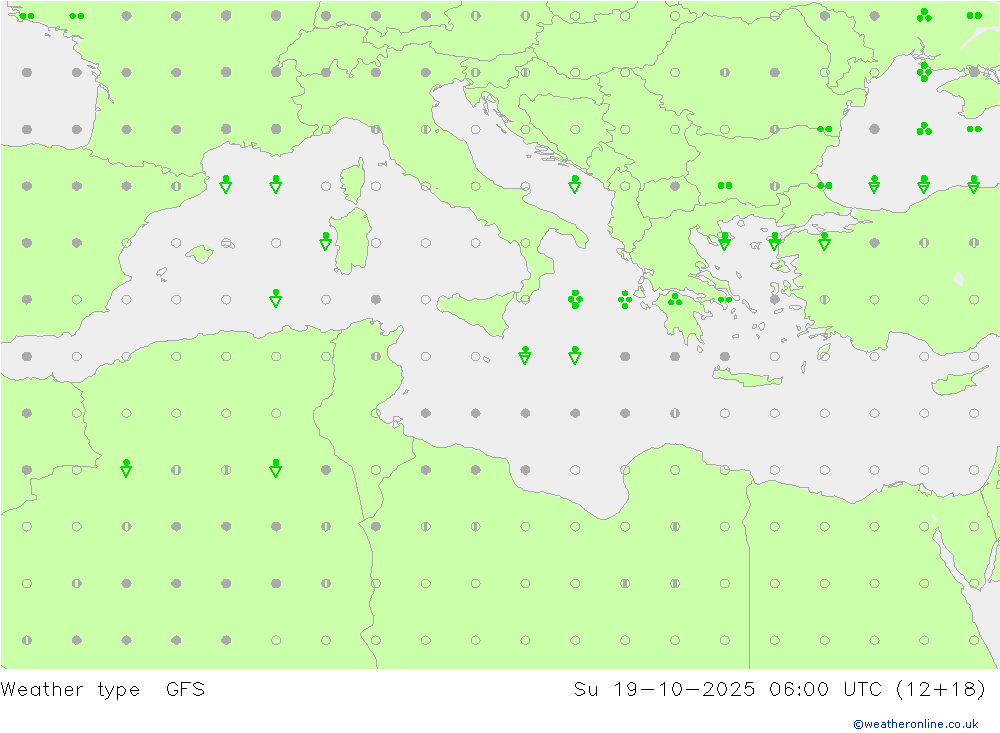Click the shower symbol between Balearics and Algerian coast
Viewport: 1000px width, 733px height.
pyautogui.click(x=276, y=298)
